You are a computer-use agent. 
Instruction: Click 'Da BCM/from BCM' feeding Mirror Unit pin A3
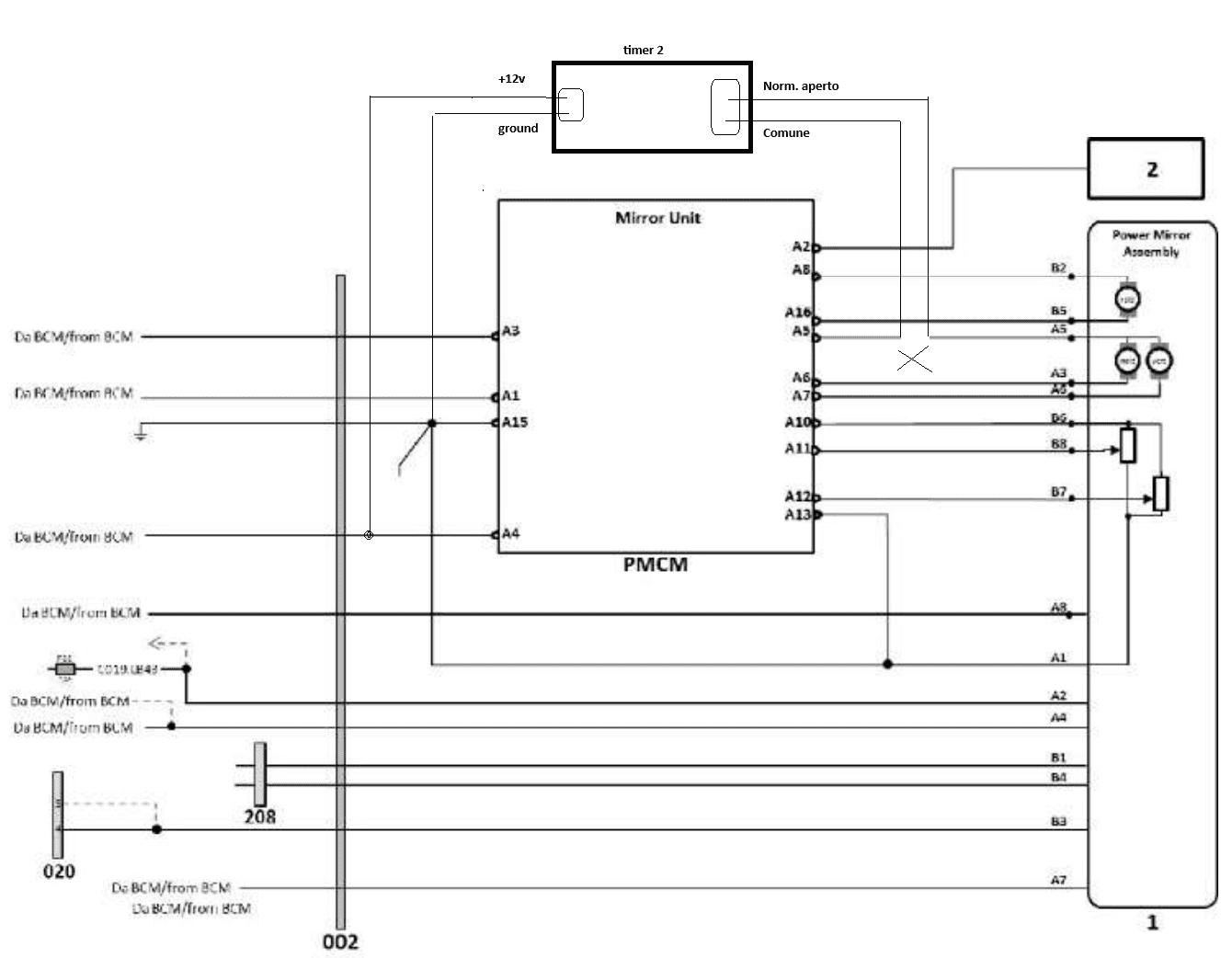[x=74, y=336]
